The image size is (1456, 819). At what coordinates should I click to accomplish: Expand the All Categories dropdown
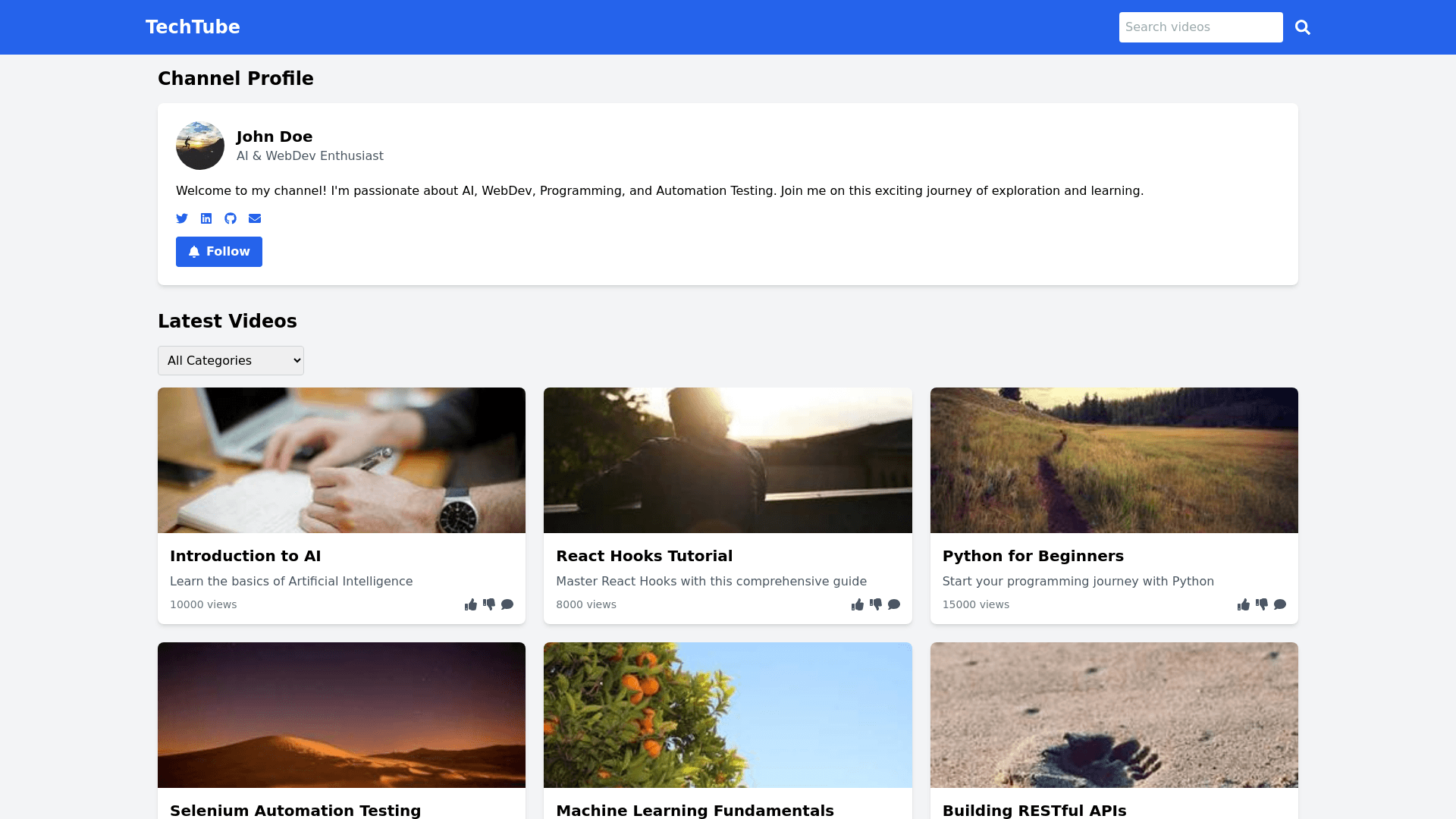pos(231,360)
